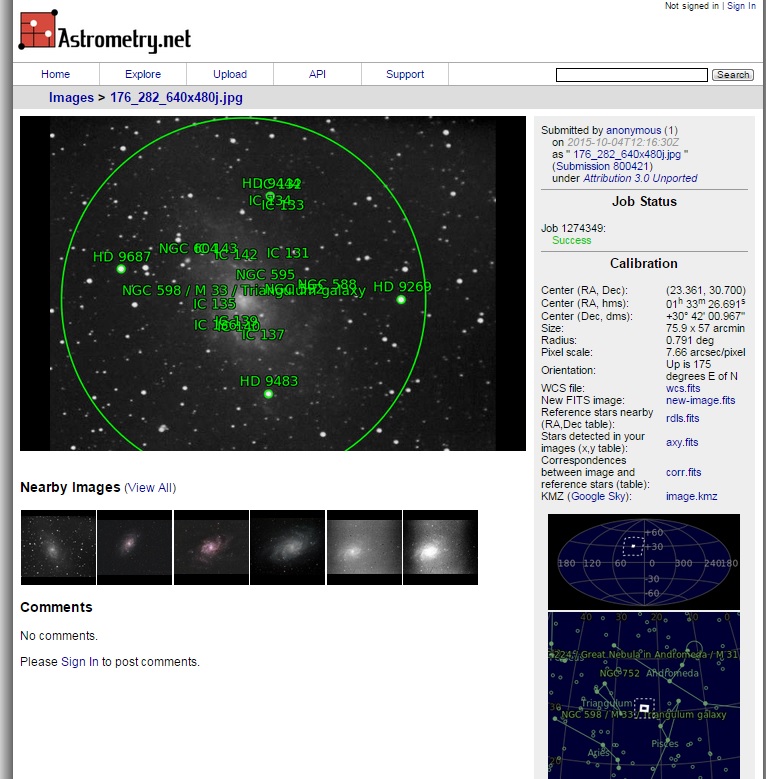Open the Images breadcrumb link

click(x=71, y=98)
